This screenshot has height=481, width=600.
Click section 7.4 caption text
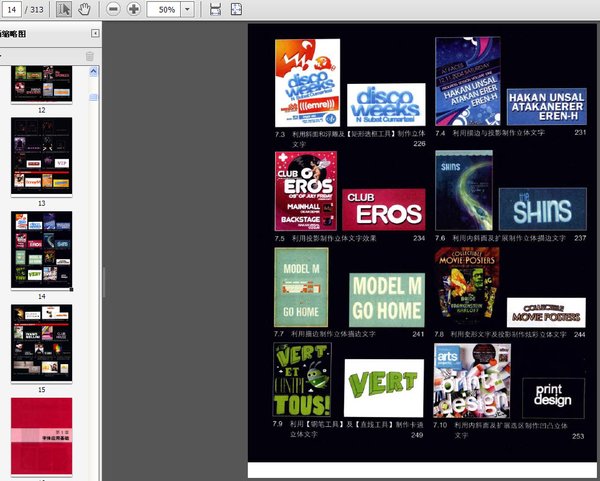499,133
